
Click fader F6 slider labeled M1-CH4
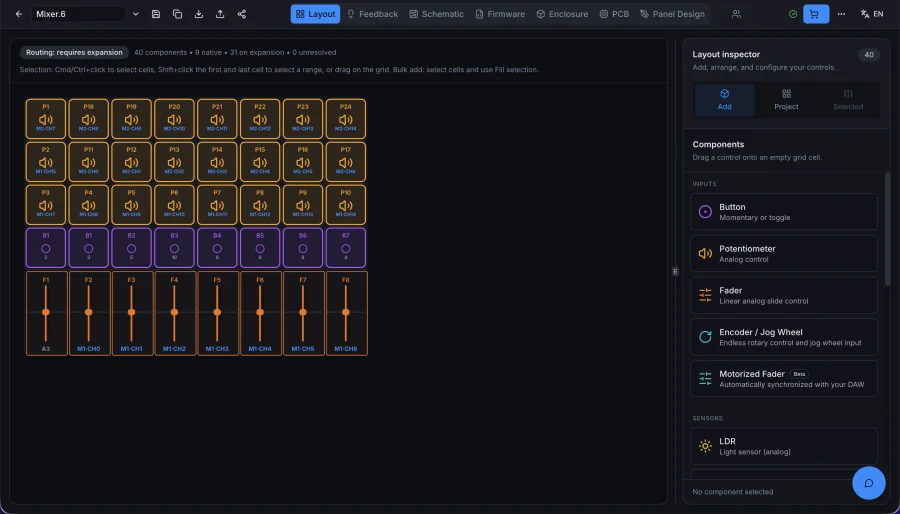260,313
